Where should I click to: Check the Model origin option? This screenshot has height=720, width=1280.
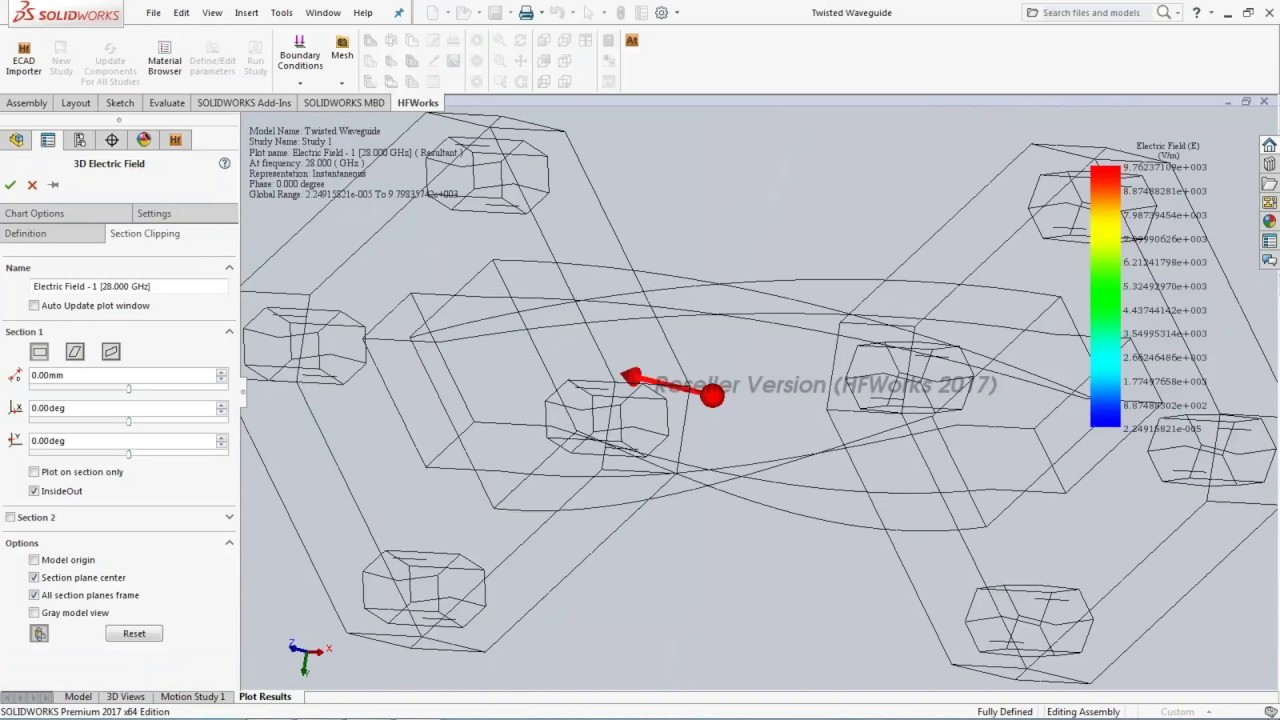(x=34, y=560)
